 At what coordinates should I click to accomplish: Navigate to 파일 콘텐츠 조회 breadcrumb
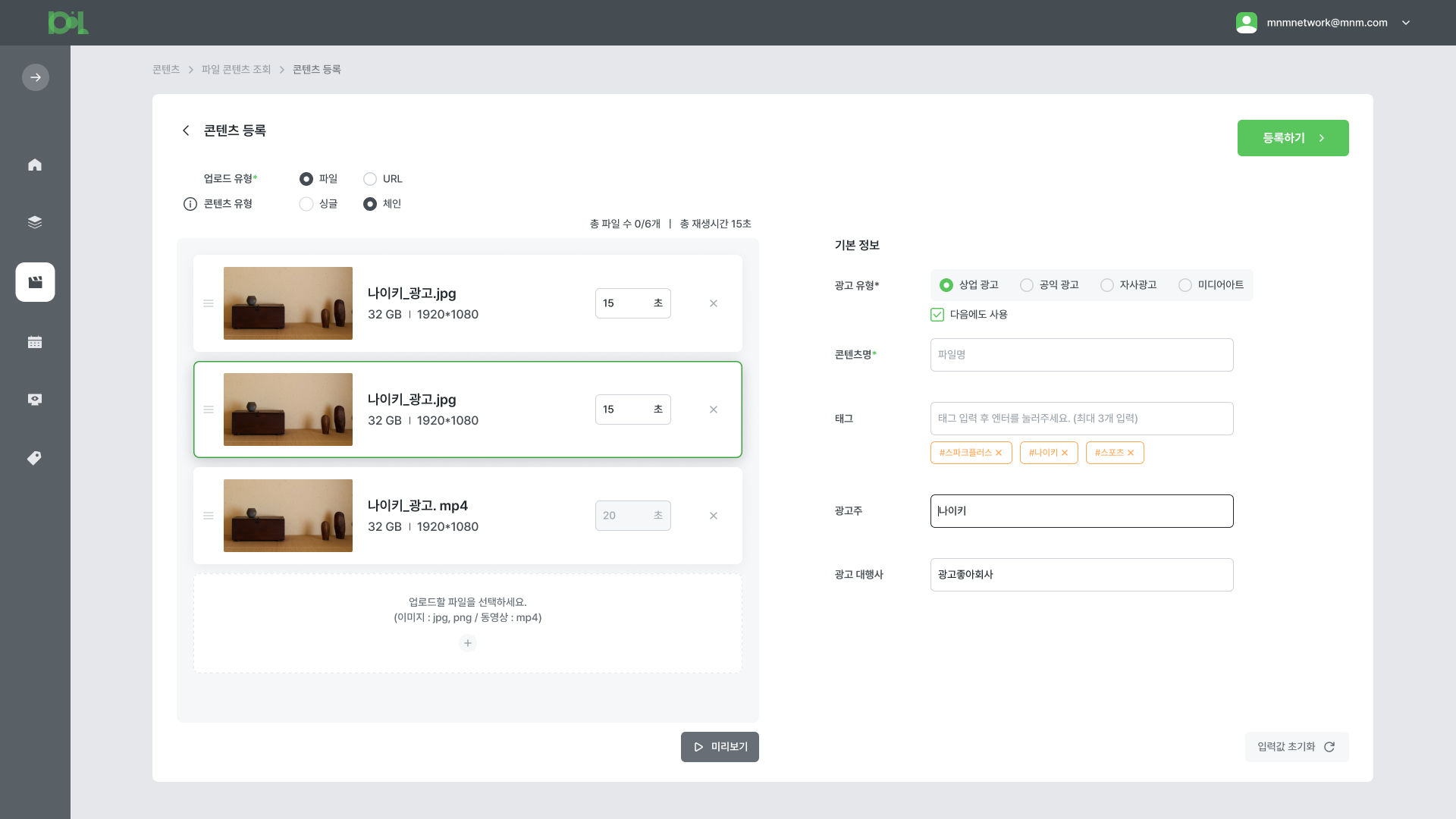[236, 69]
